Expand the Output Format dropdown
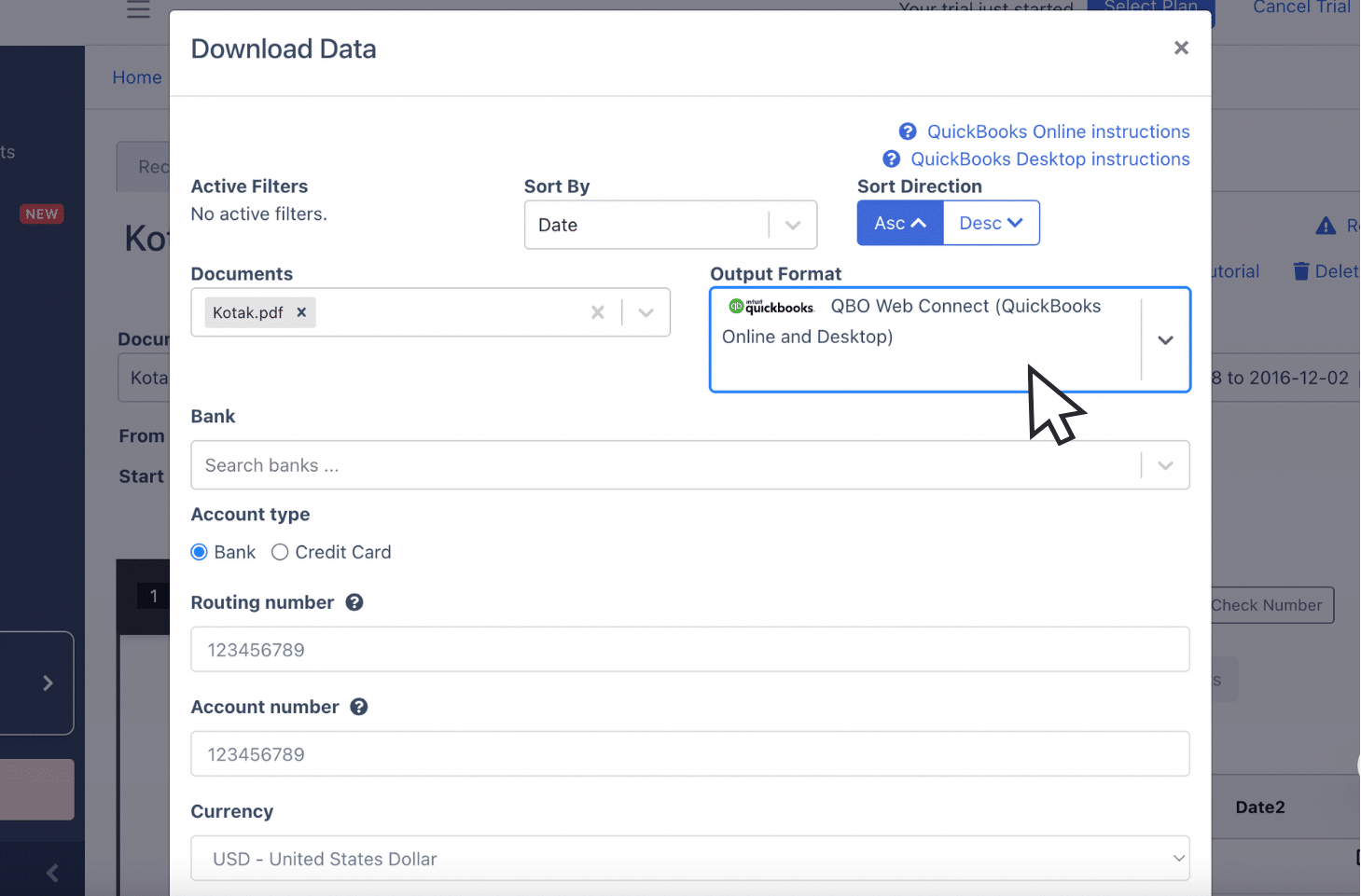The height and width of the screenshot is (896, 1361). [1165, 340]
